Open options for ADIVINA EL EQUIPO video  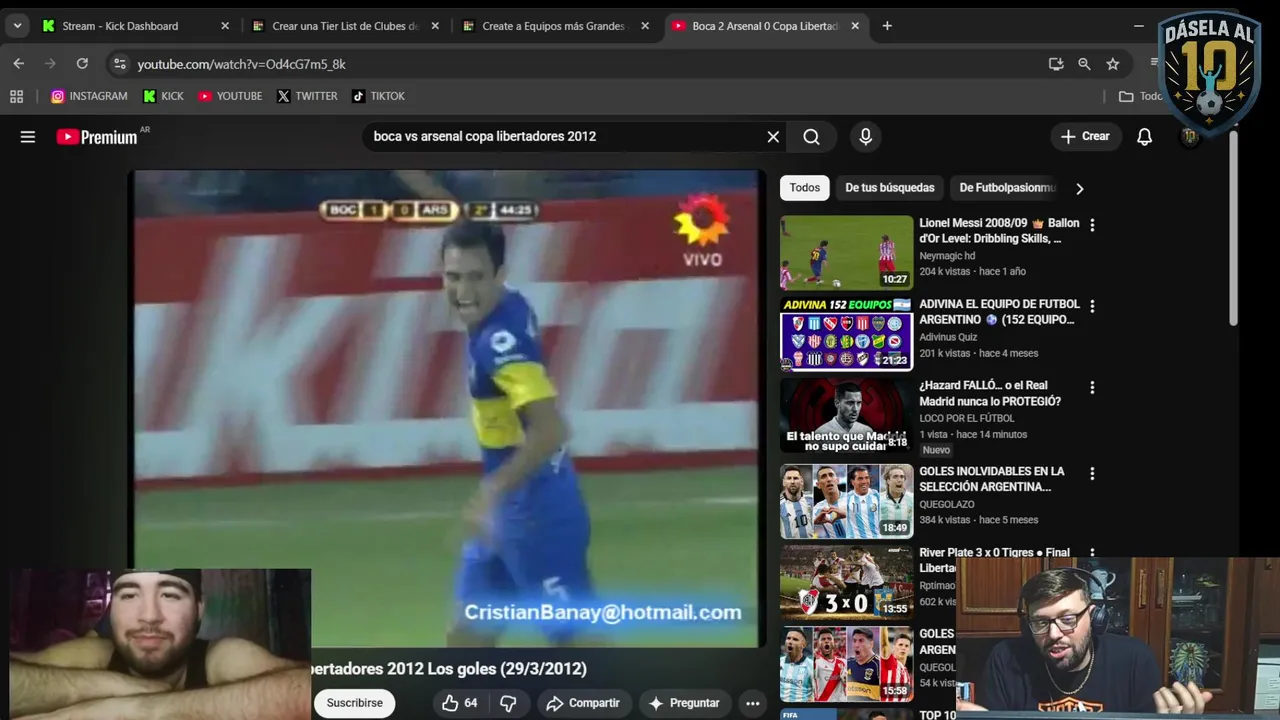pyautogui.click(x=1092, y=306)
